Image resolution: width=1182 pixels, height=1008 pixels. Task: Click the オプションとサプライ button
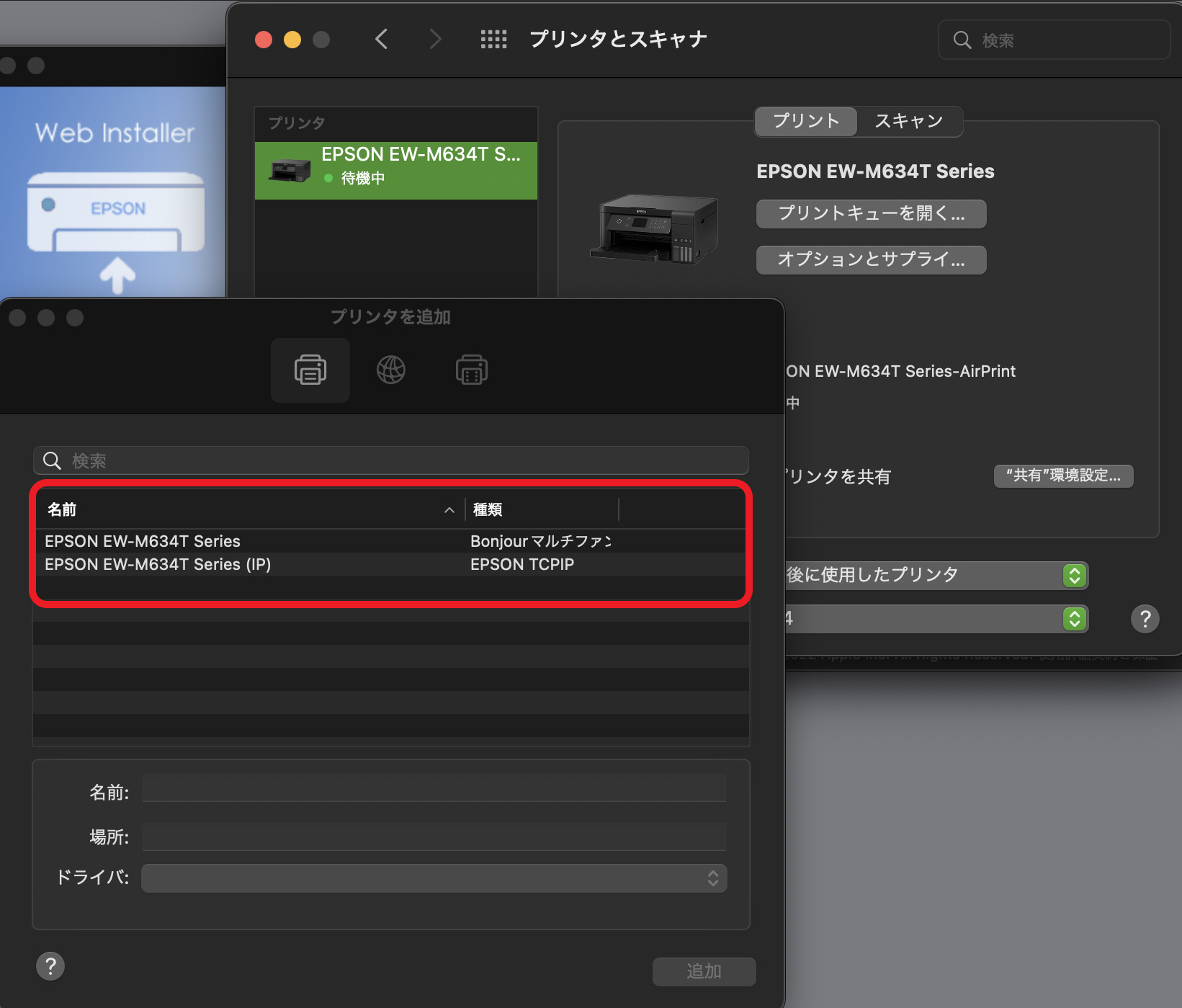tap(871, 260)
